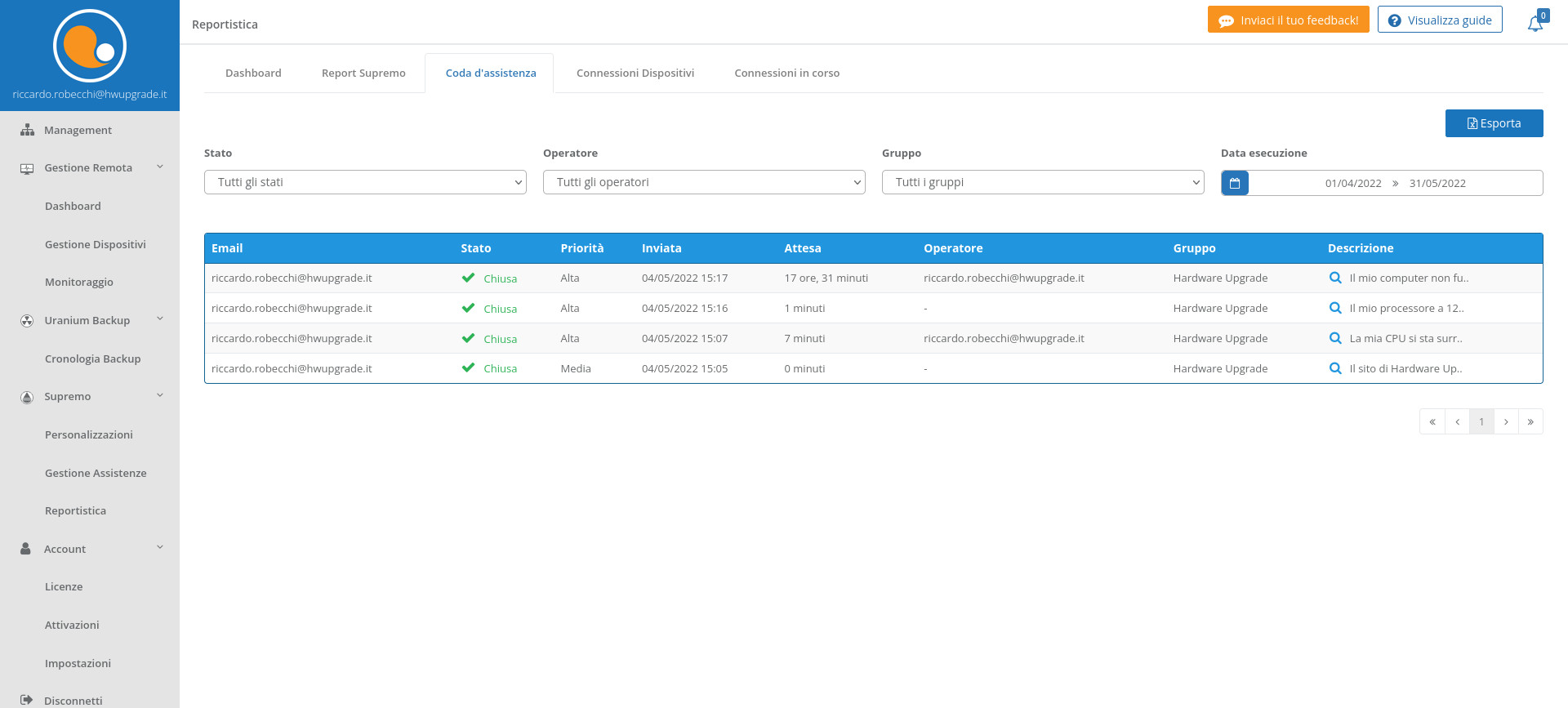Select the Coda d'assistenza tab
The image size is (1568, 708).
tap(491, 73)
